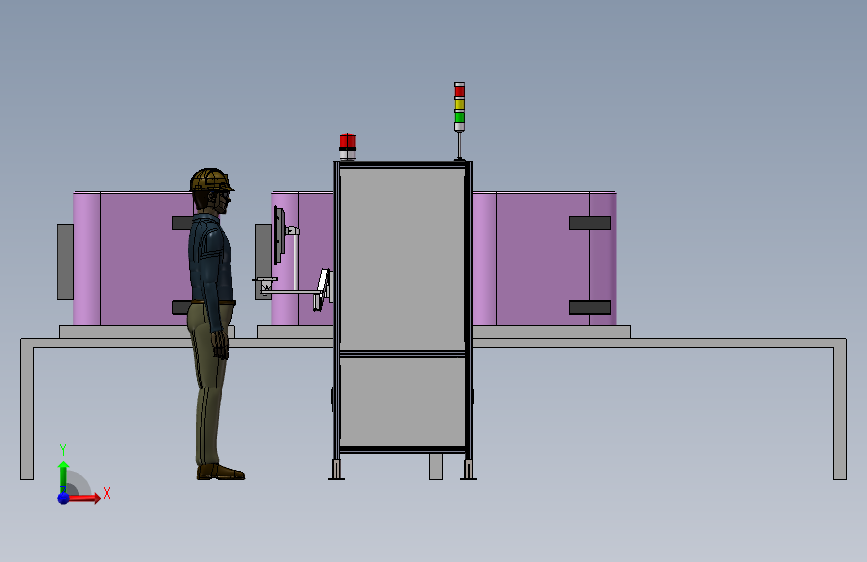Click the Y label of the triad
The image size is (867, 562).
(x=63, y=450)
